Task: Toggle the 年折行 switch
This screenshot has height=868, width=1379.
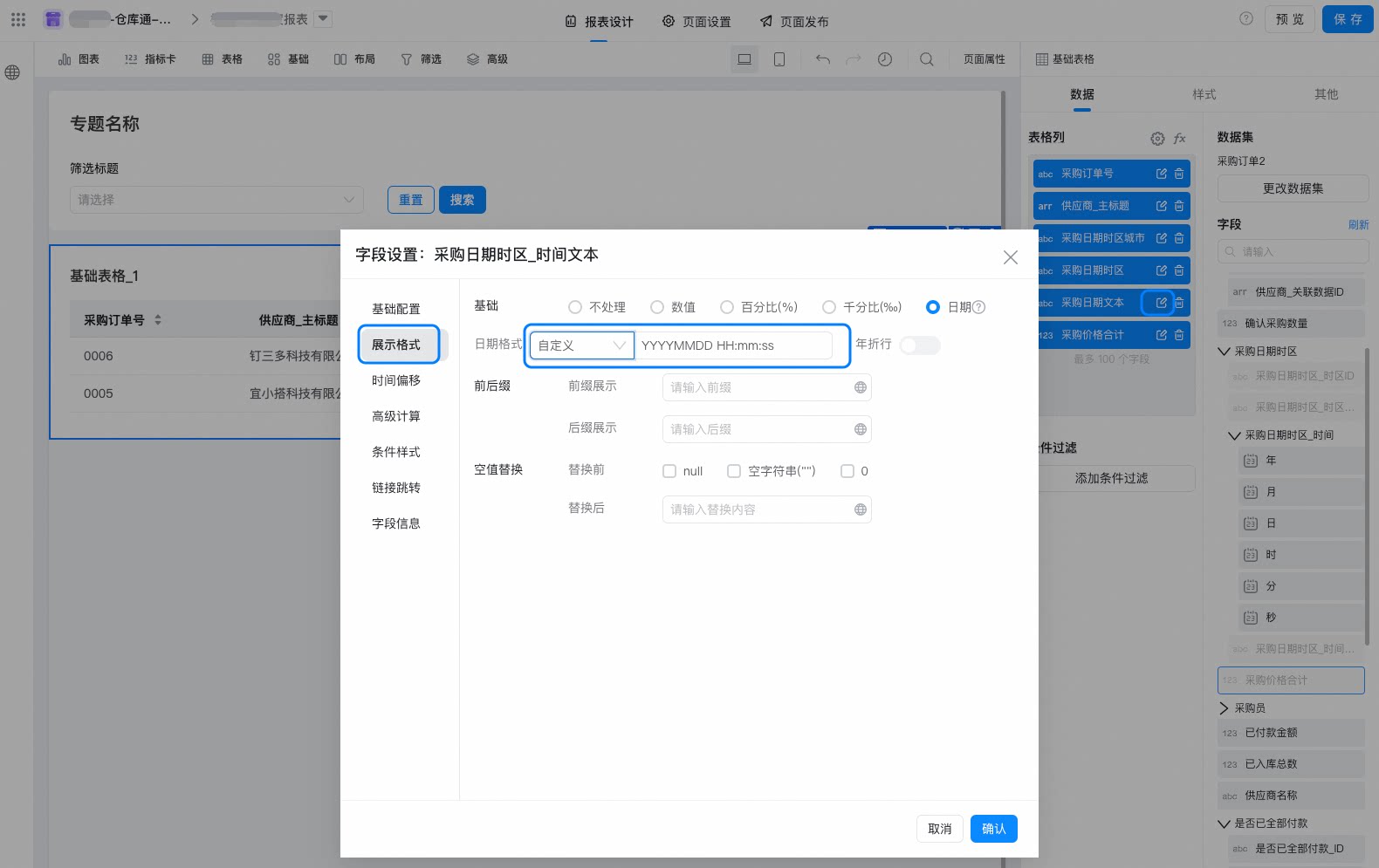Action: (920, 345)
